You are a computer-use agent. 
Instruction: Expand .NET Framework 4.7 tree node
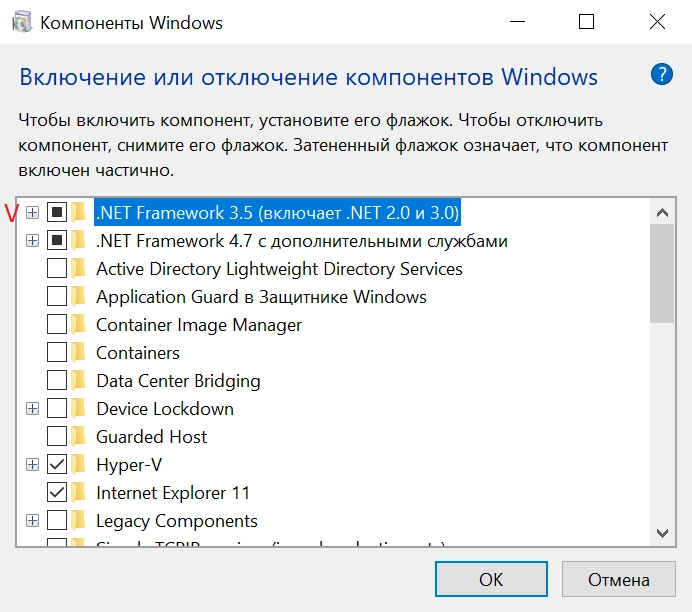click(x=32, y=240)
